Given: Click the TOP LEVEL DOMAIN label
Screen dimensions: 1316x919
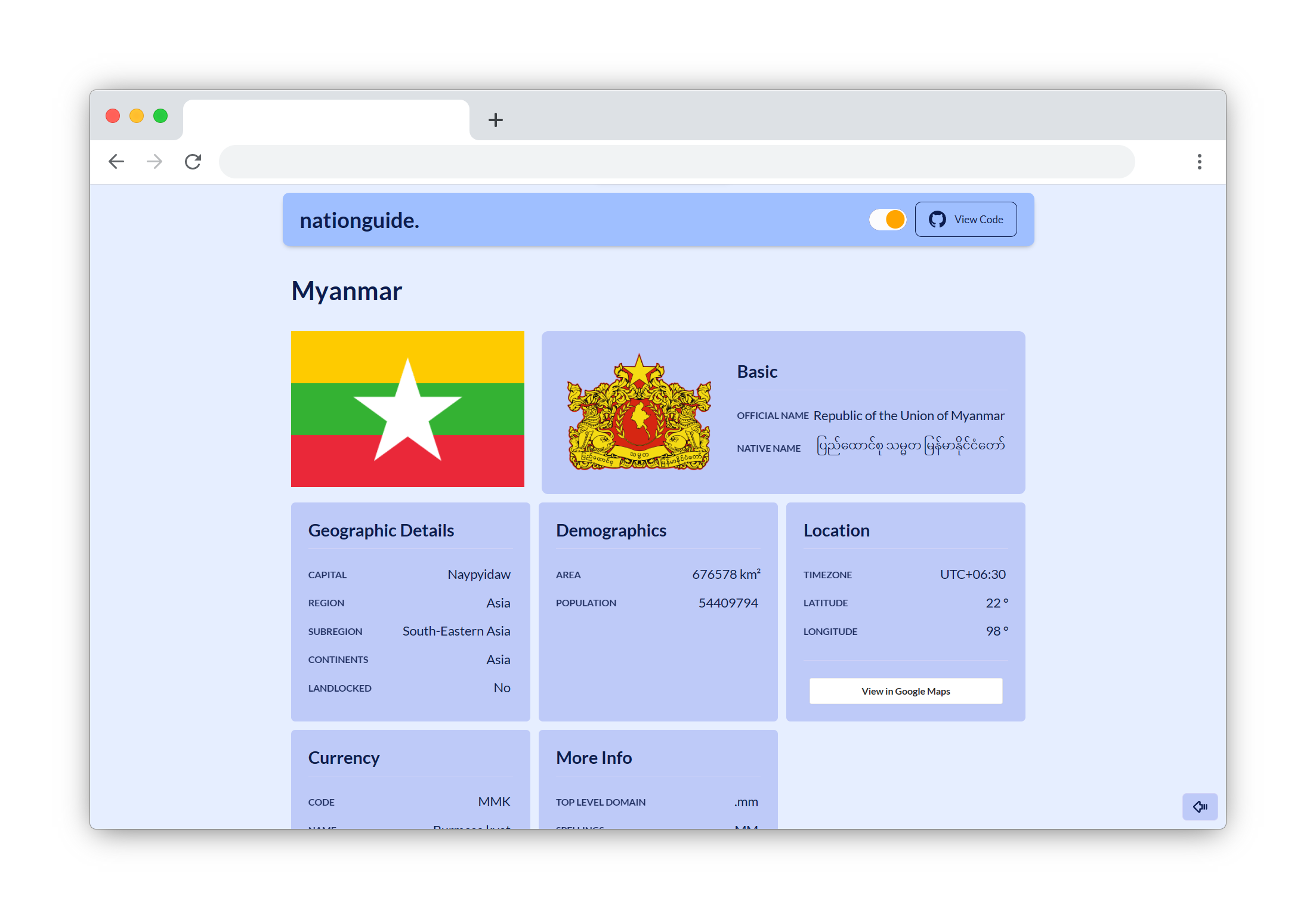Looking at the screenshot, I should tap(600, 802).
